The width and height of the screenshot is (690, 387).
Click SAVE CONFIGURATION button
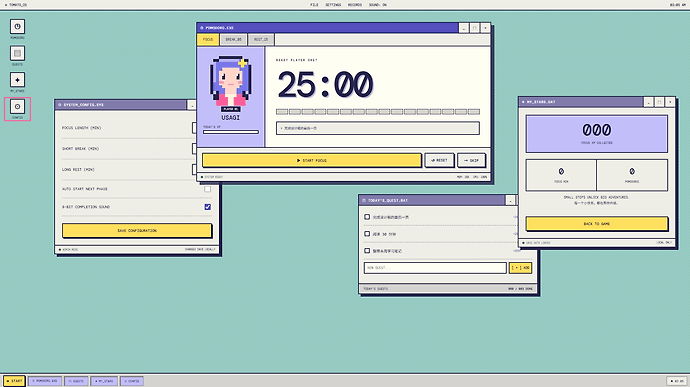tap(137, 231)
